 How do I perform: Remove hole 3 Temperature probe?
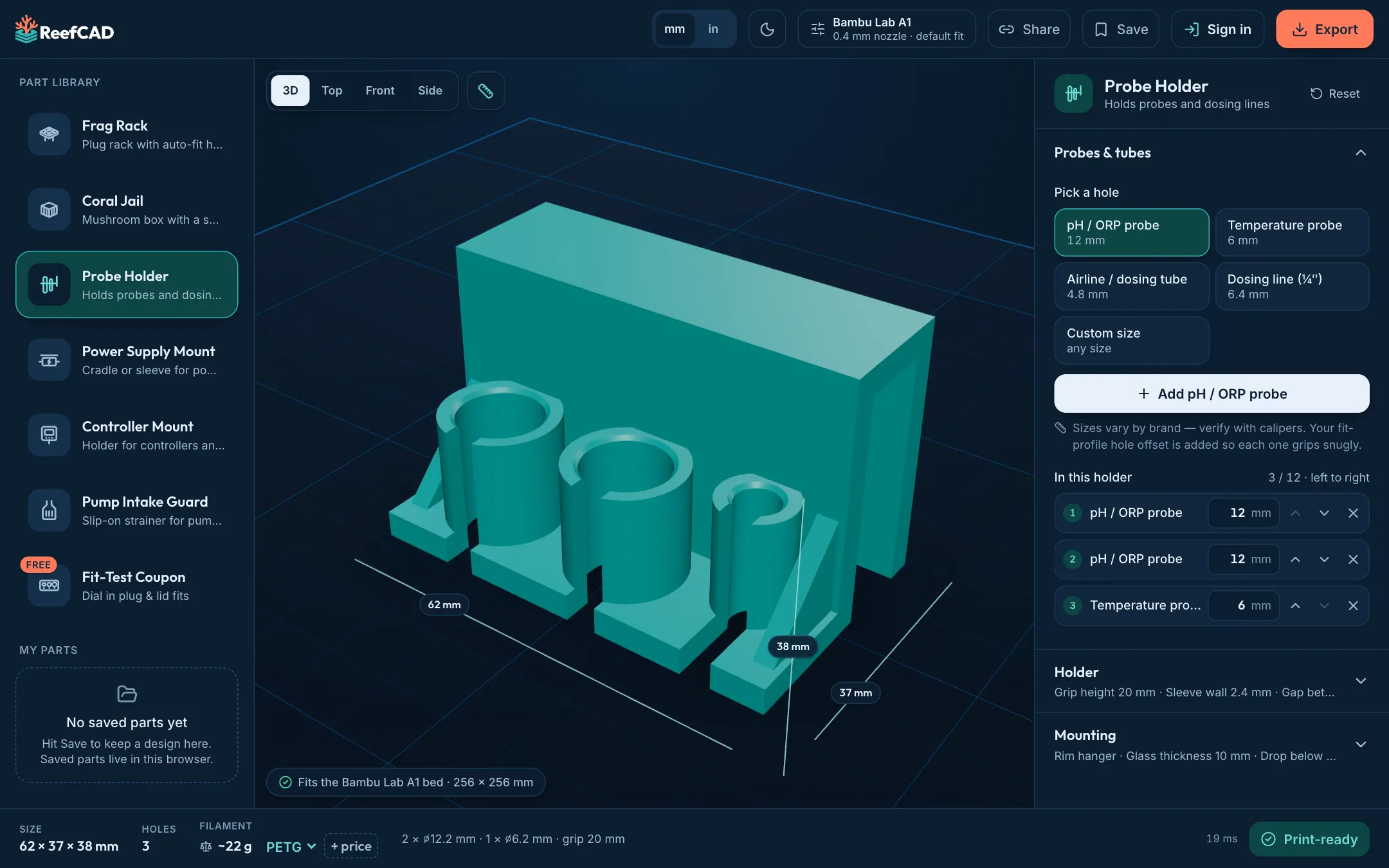pos(1353,606)
